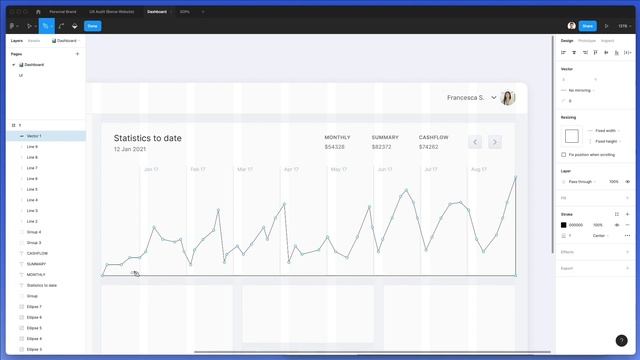The image size is (640, 360).
Task: Switch to the Inspect tab
Action: (607, 41)
